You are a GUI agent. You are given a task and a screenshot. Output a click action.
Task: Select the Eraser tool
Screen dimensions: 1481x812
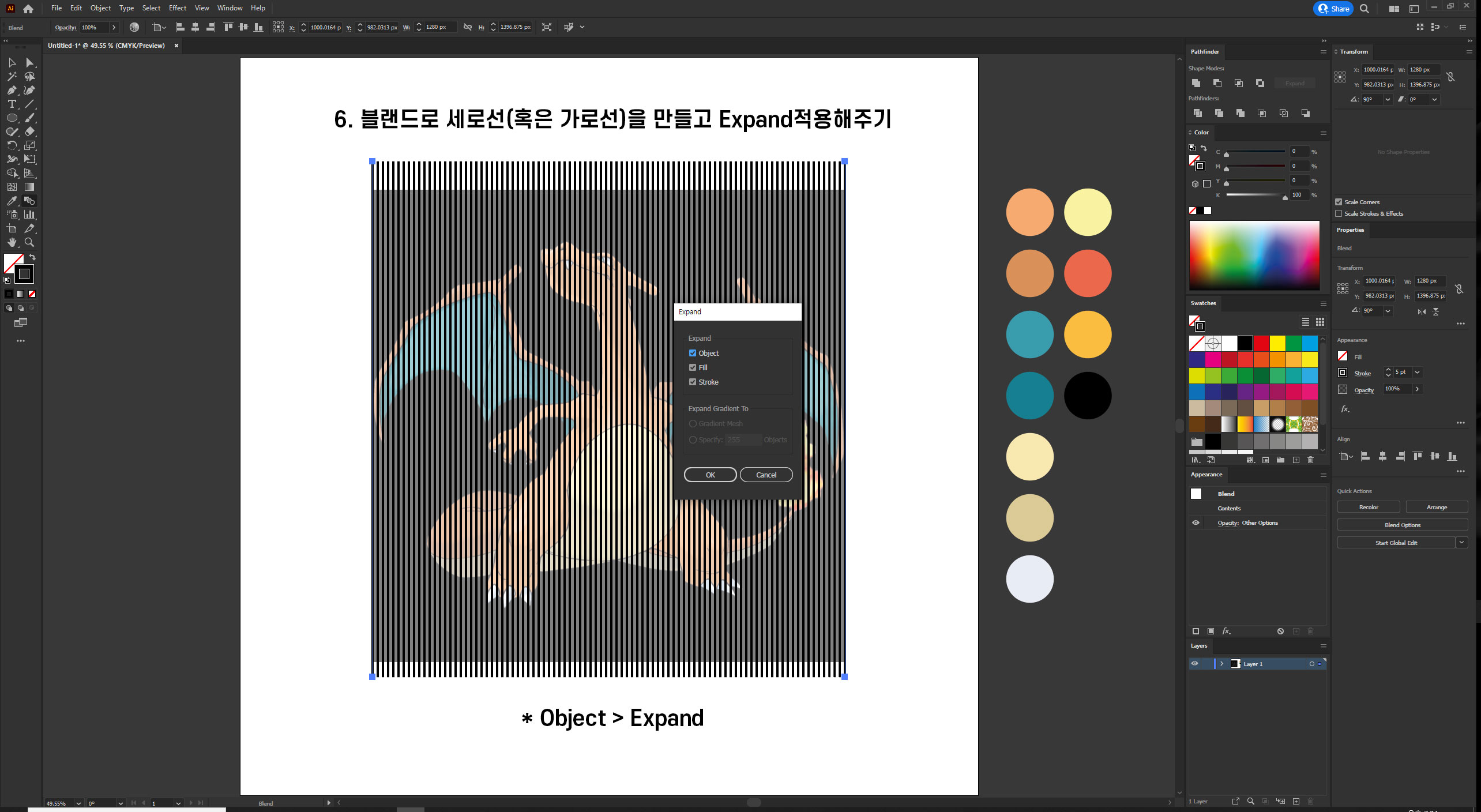tap(29, 131)
